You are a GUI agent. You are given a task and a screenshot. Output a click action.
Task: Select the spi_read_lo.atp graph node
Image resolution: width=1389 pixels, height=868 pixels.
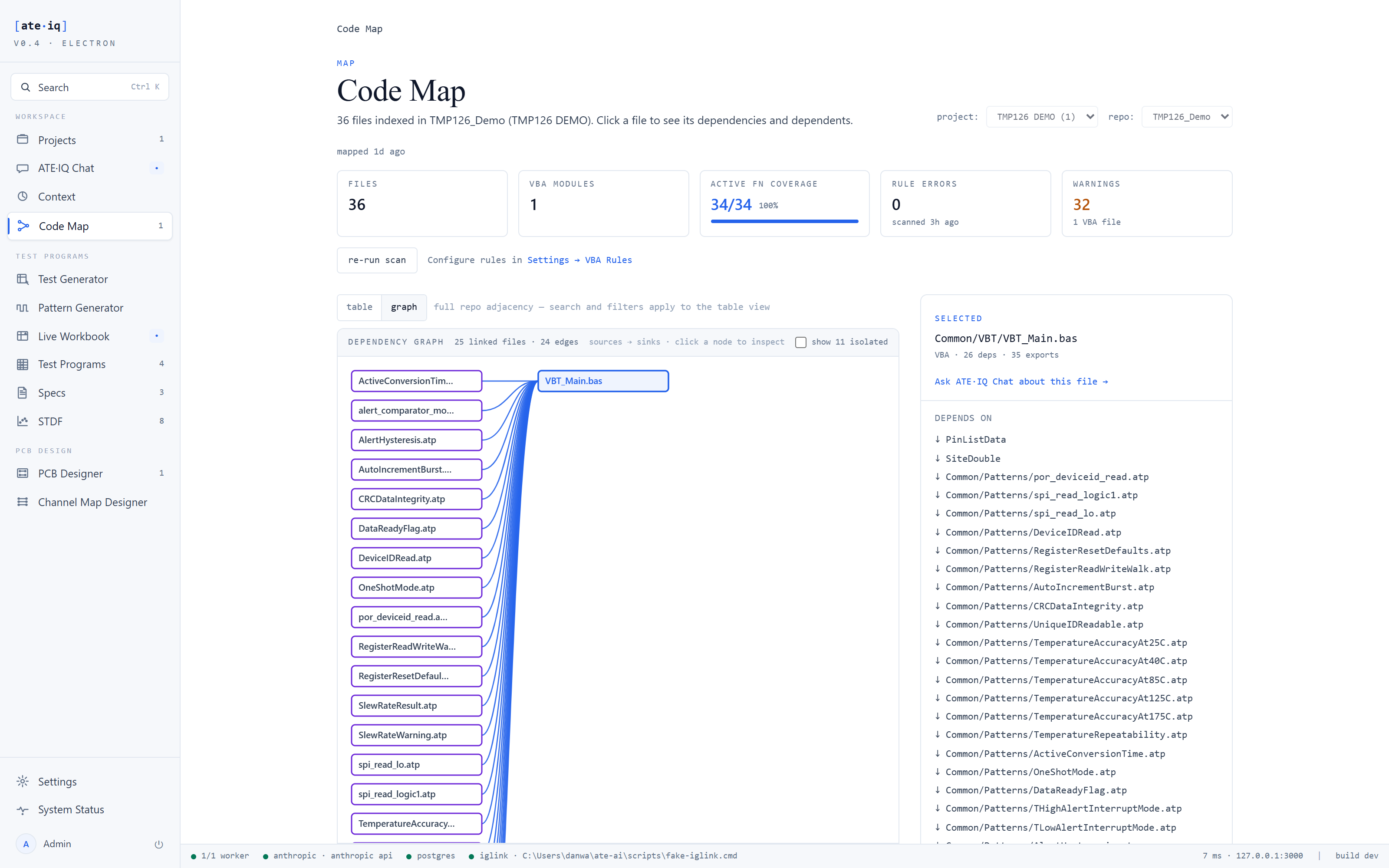click(417, 765)
